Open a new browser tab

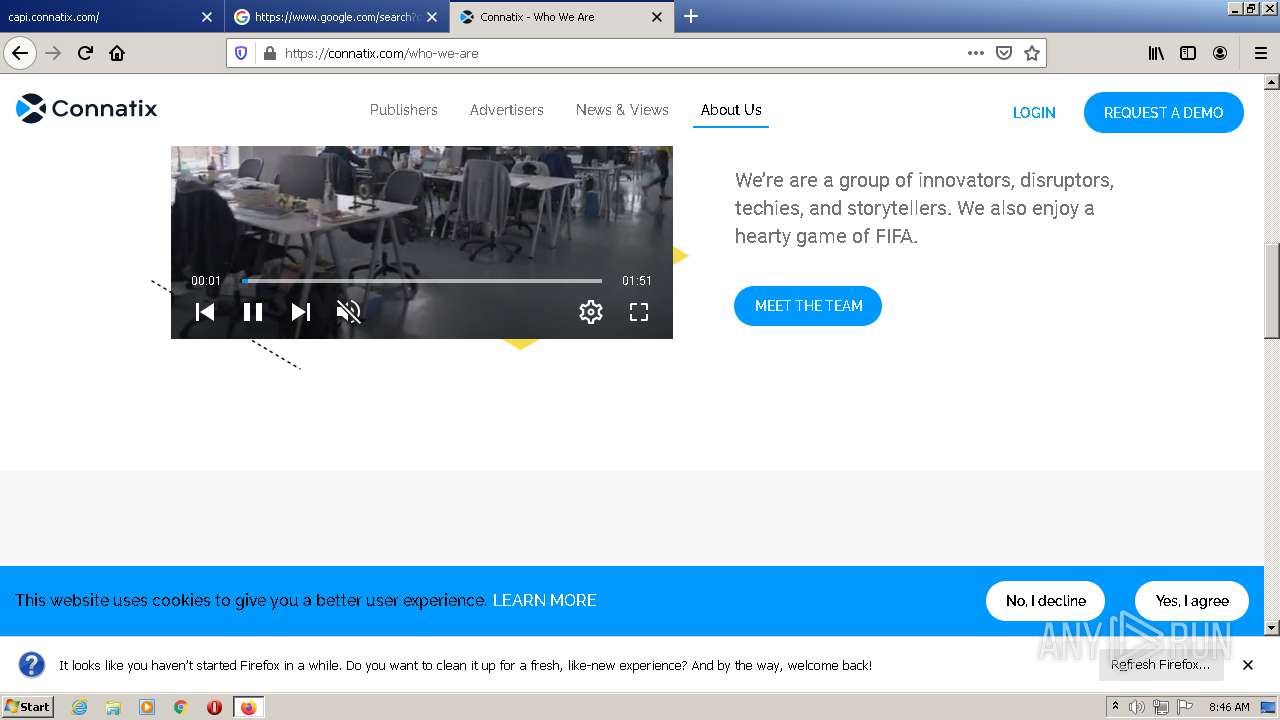[690, 16]
